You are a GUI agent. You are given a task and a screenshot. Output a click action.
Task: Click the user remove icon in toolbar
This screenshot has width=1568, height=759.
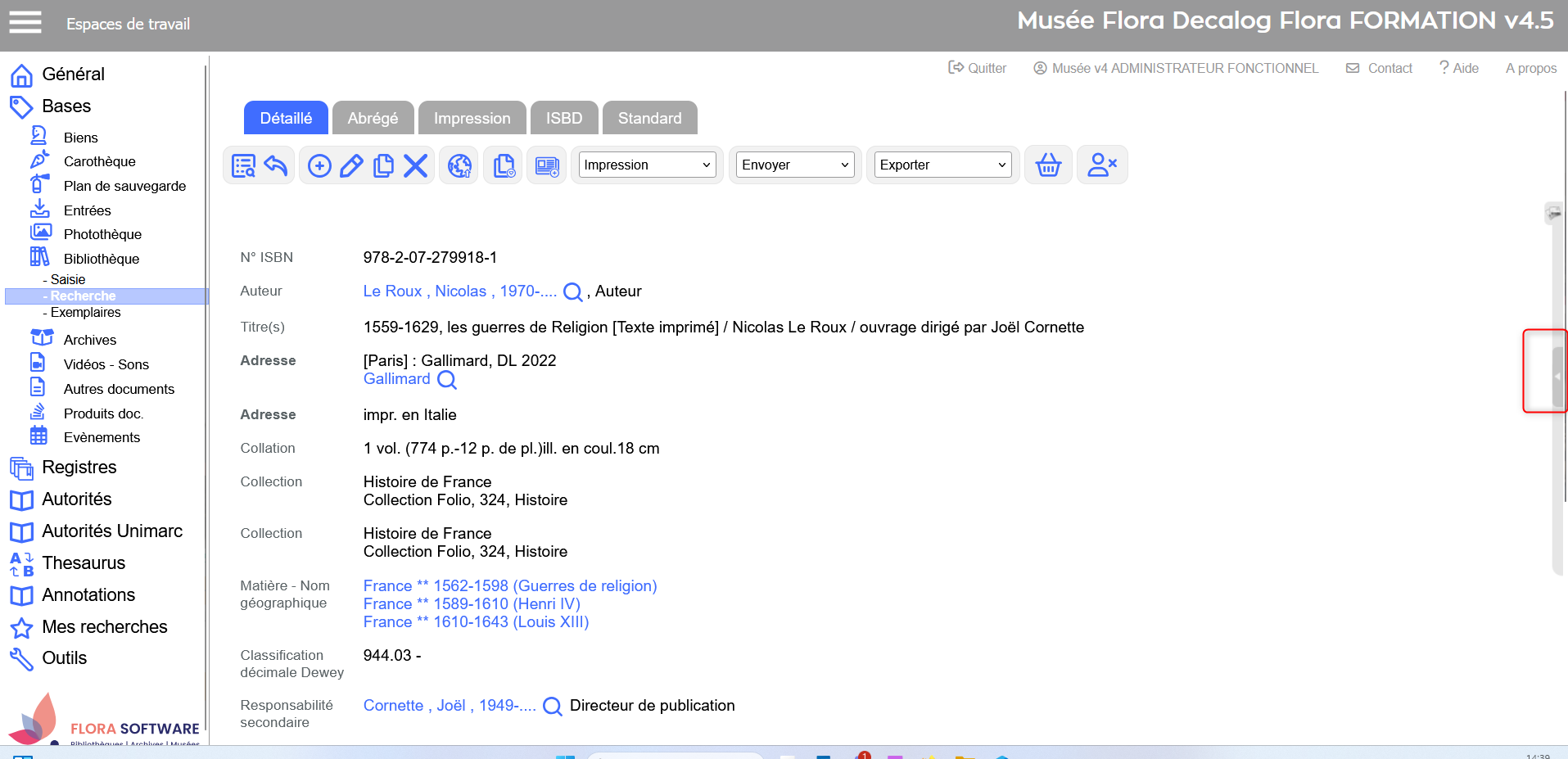(1101, 165)
